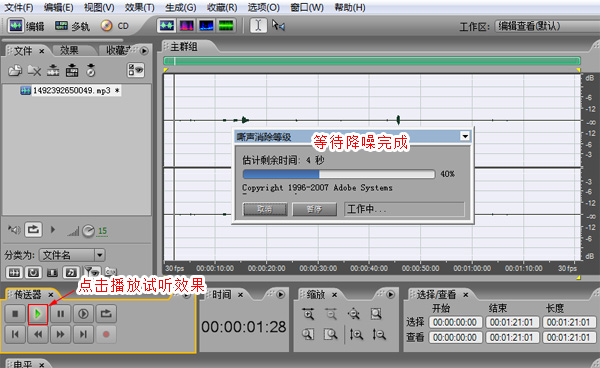Screen dimensions: 600x368
Task: Click the 暂停 pause button in progress dialog
Action: [x=314, y=209]
